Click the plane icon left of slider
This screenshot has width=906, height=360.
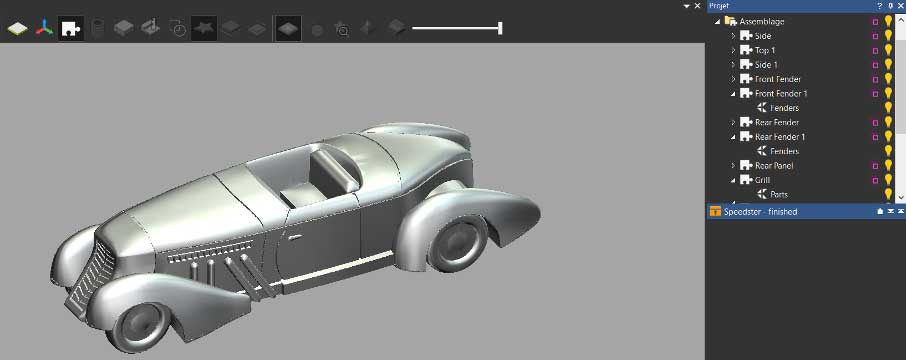pyautogui.click(x=396, y=27)
